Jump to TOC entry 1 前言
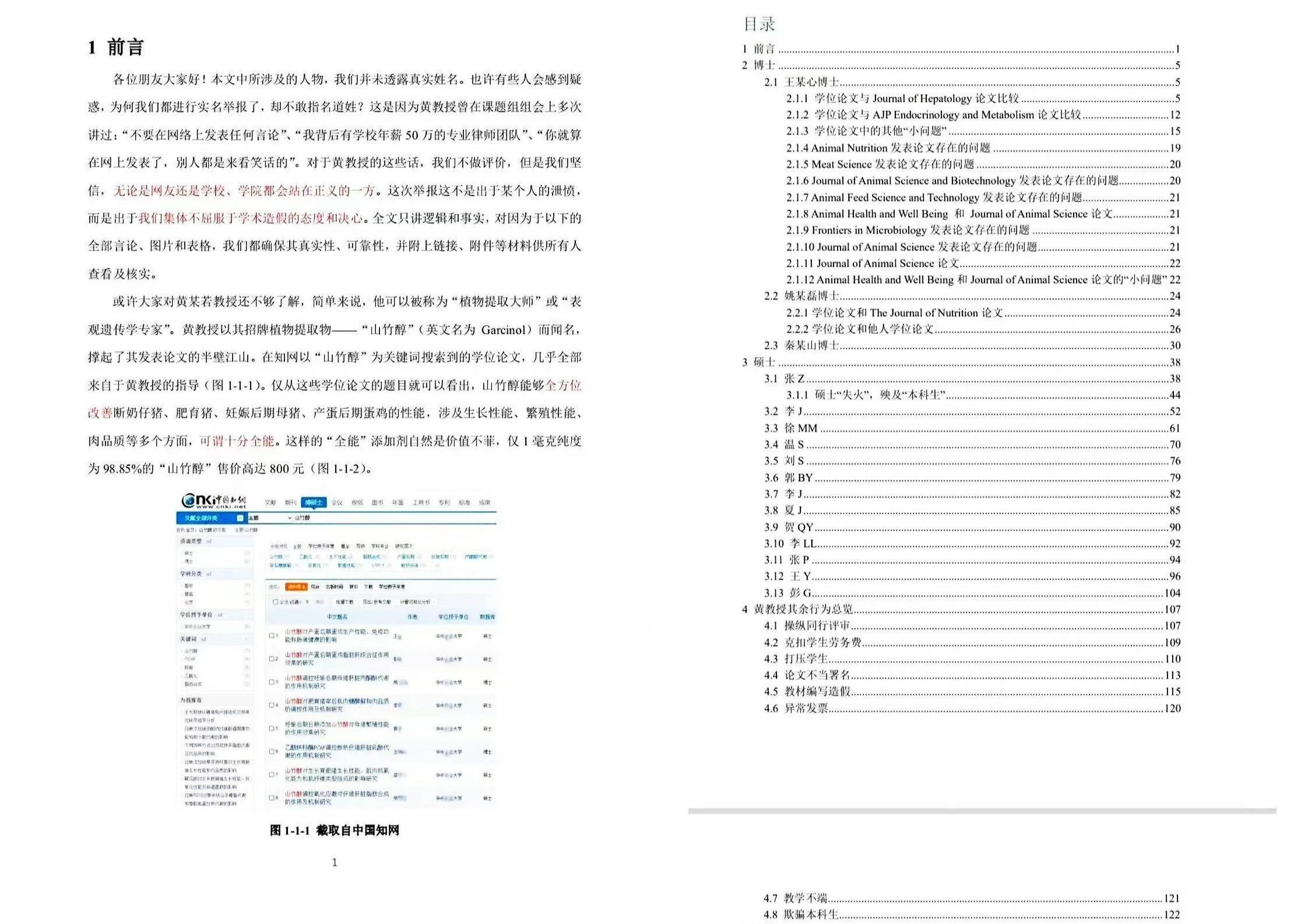Screen dimensions: 1294x924 961,49
